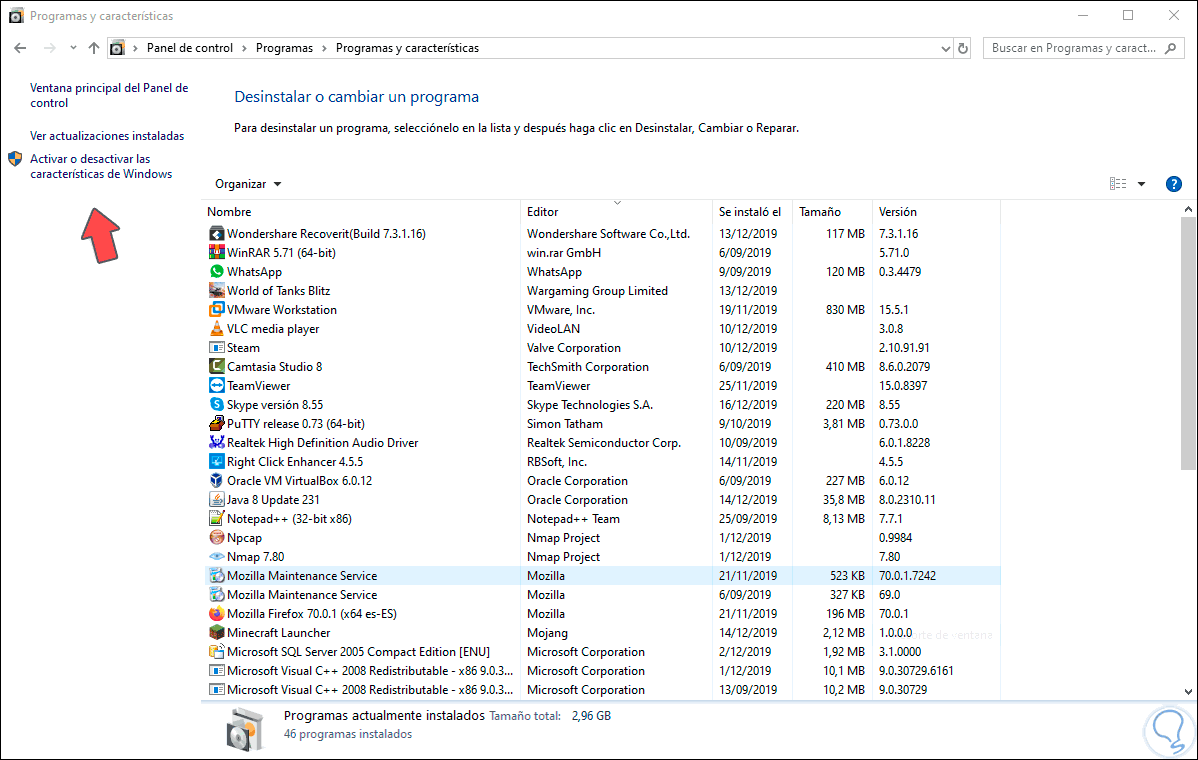
Task: Open recent locations dropdown beside navigation arrows
Action: coord(73,48)
